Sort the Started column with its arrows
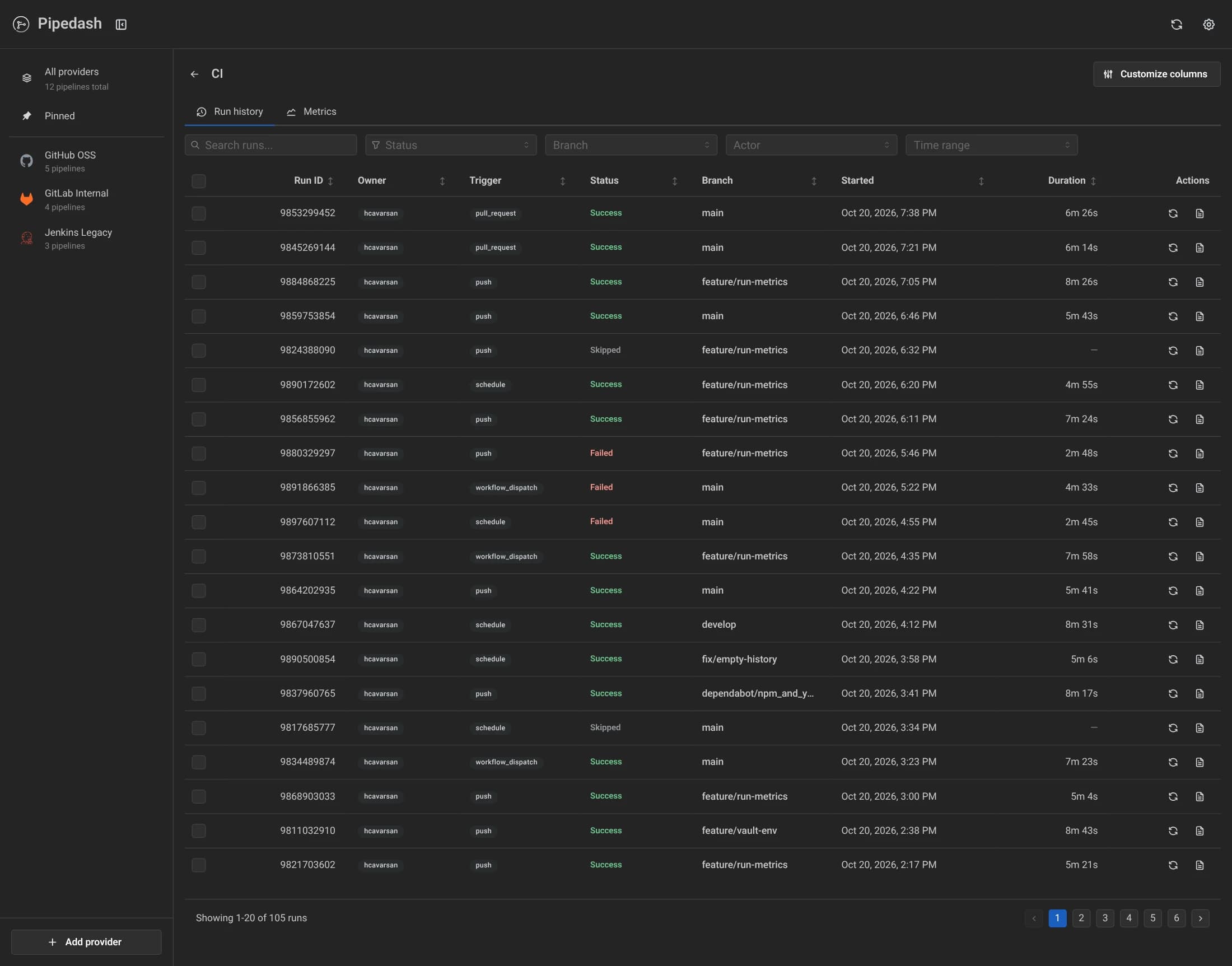The image size is (1232, 966). [x=982, y=181]
